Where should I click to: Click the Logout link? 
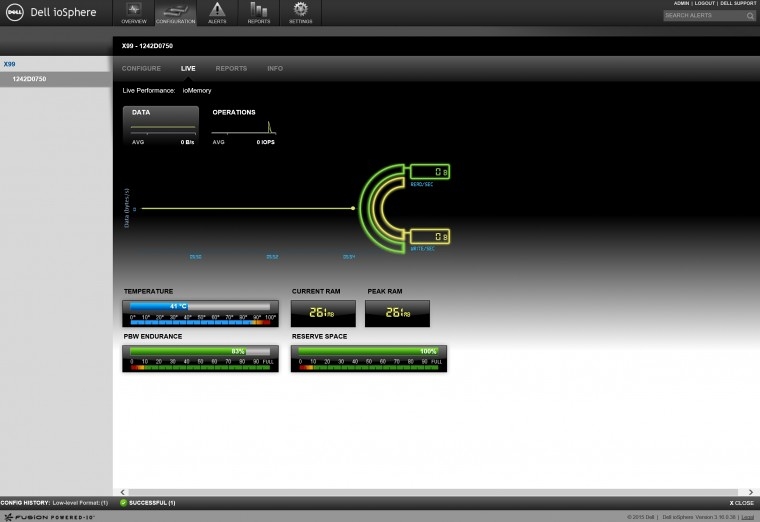pos(704,3)
